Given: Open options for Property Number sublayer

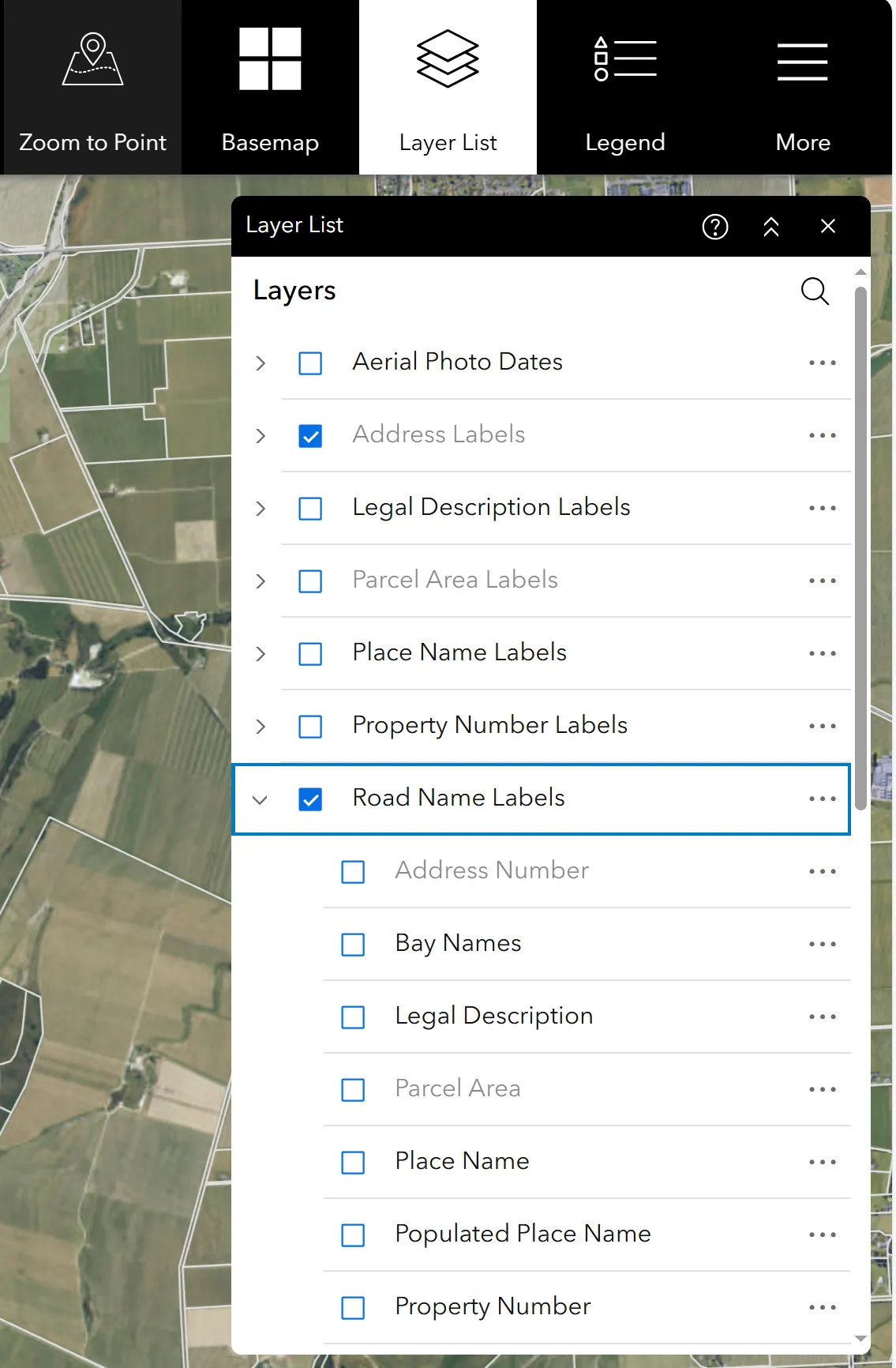Looking at the screenshot, I should click(x=823, y=1307).
